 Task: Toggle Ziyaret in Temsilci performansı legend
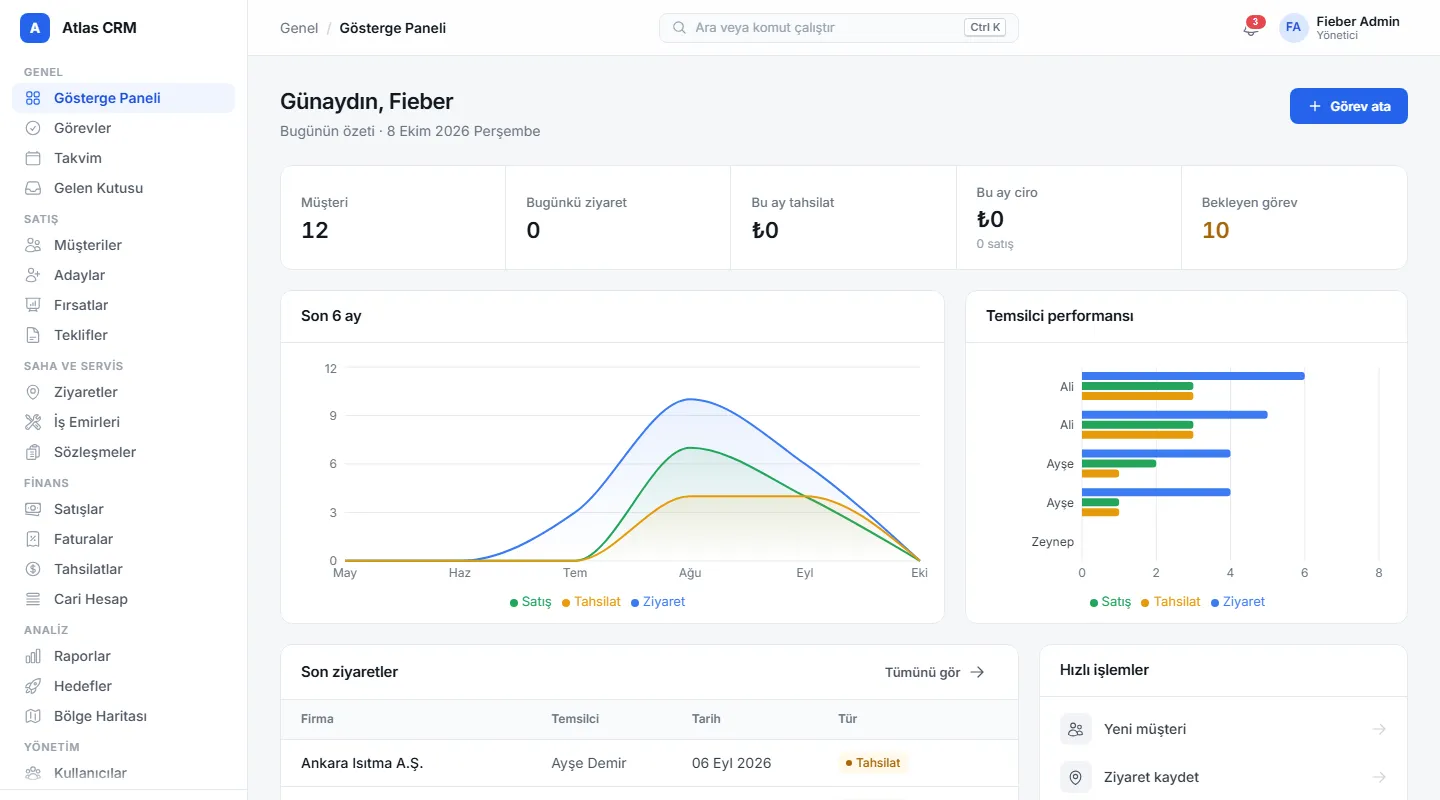coord(1238,602)
